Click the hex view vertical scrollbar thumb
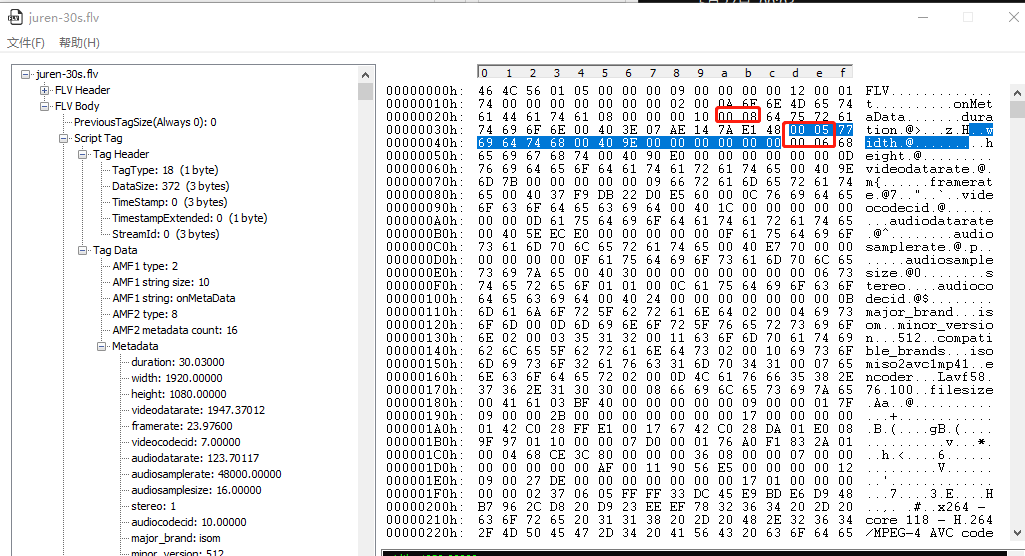 [x=1017, y=109]
